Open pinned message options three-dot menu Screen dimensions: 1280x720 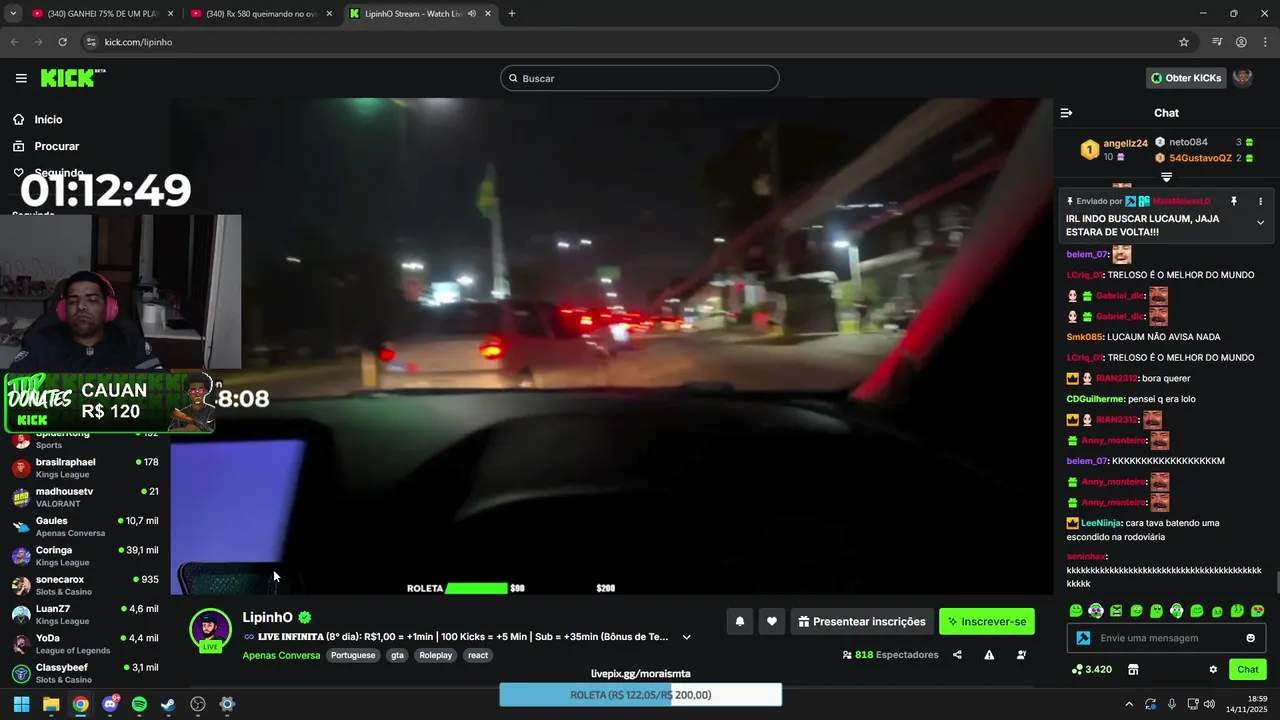pos(1260,201)
